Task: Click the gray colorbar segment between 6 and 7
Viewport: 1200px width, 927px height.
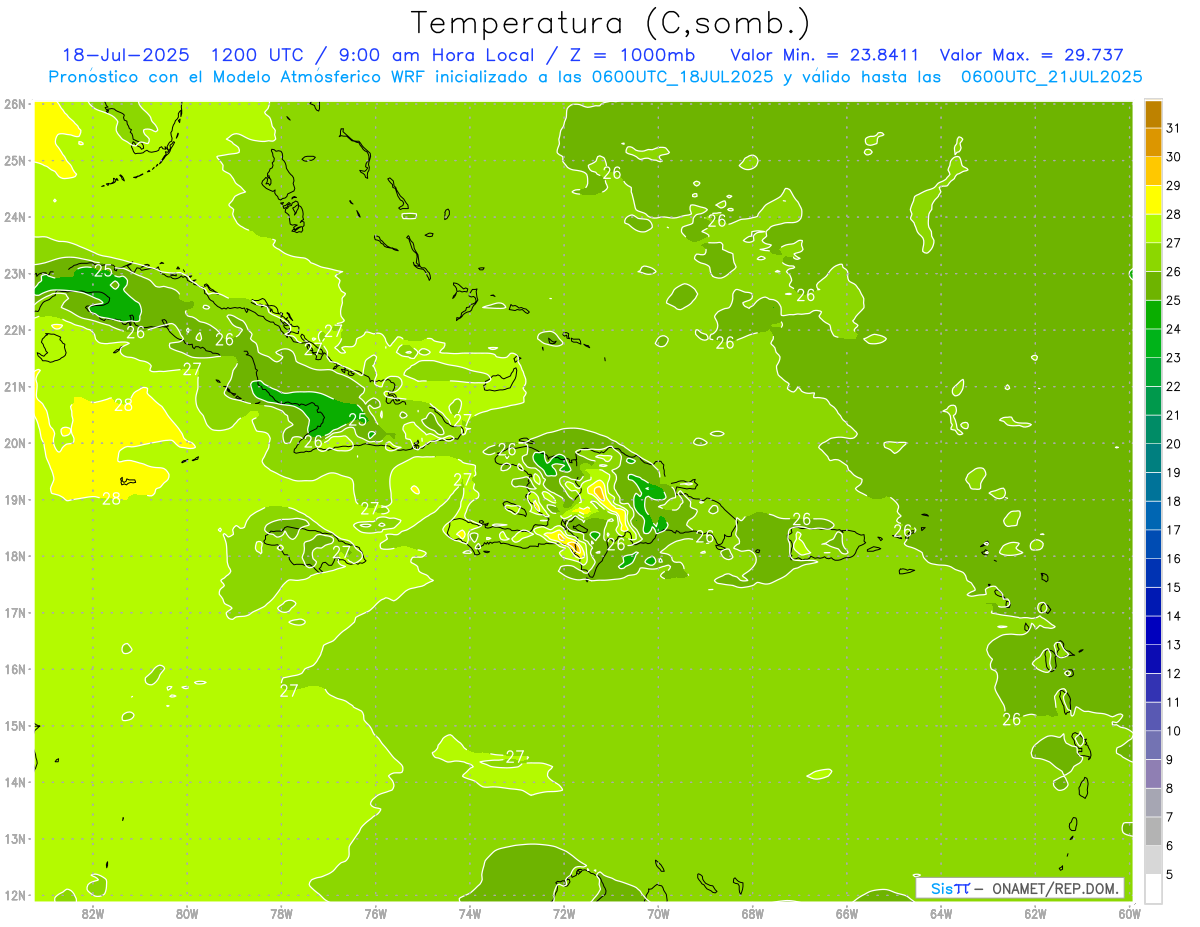Action: tap(1153, 831)
